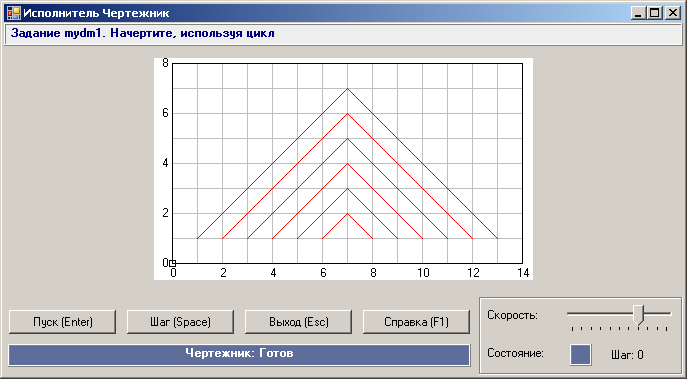The image size is (687, 379).
Task: Click the x-axis label 14
Action: click(523, 273)
